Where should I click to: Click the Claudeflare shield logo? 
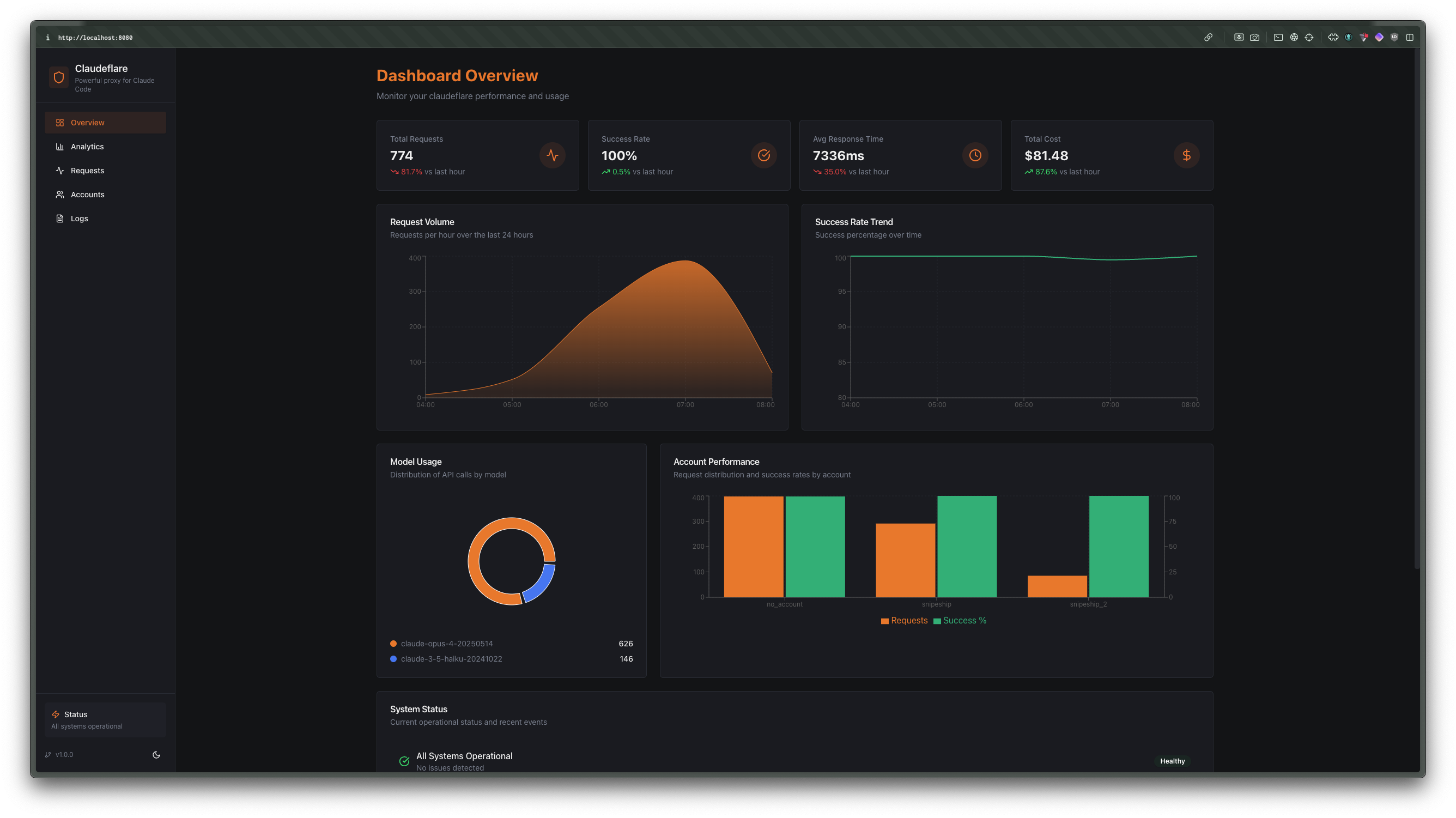59,77
